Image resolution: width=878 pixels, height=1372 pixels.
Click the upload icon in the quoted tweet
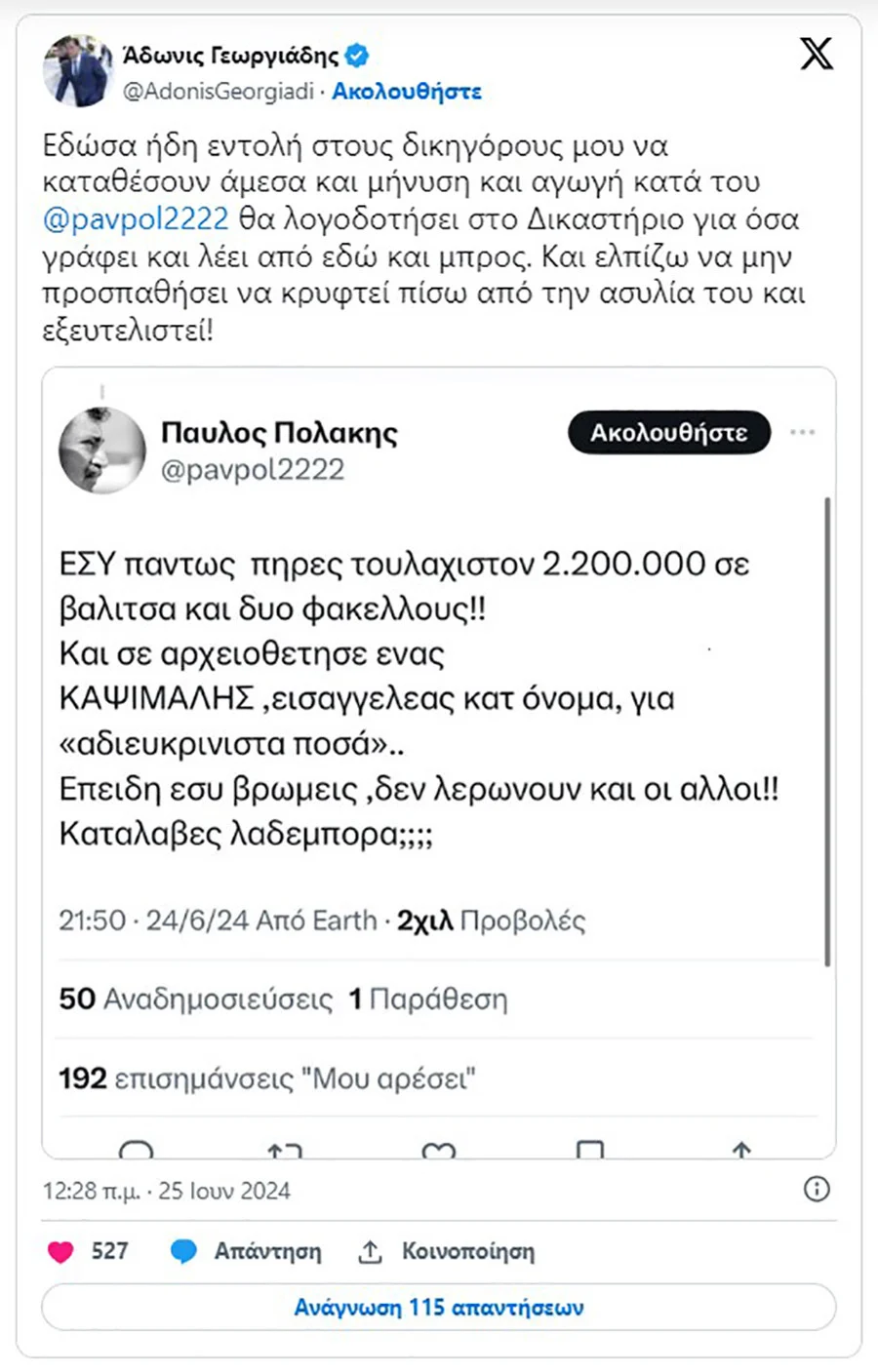(x=741, y=1150)
